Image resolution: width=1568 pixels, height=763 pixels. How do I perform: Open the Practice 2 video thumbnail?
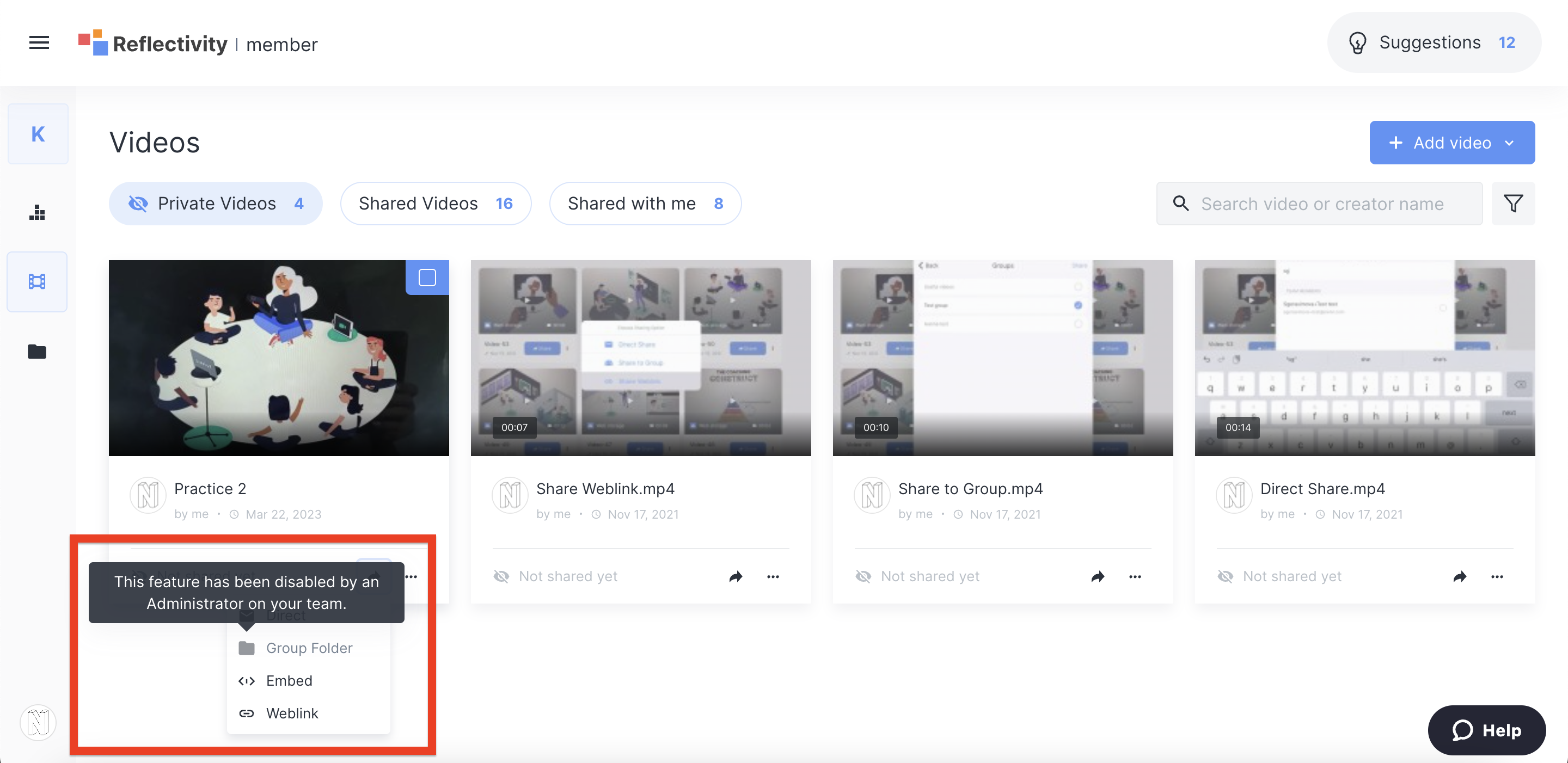[279, 358]
